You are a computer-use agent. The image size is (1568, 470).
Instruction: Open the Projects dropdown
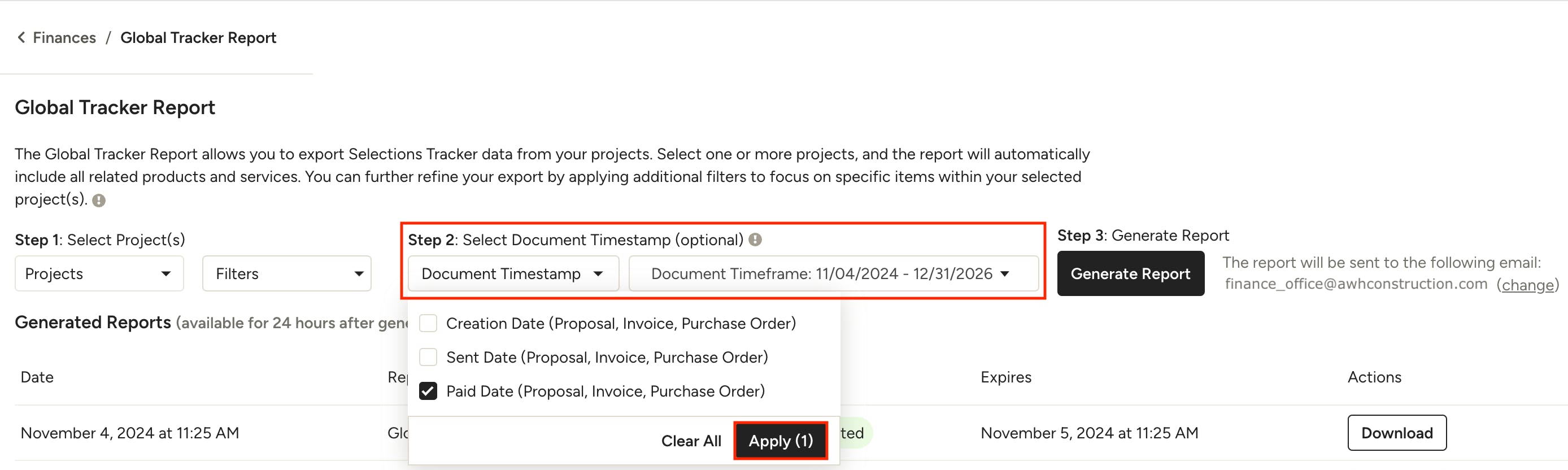coord(99,274)
